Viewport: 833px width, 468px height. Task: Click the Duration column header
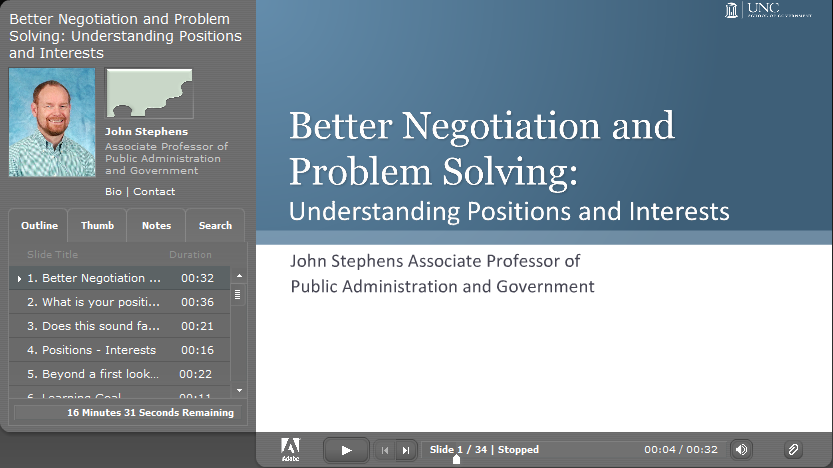tap(190, 255)
